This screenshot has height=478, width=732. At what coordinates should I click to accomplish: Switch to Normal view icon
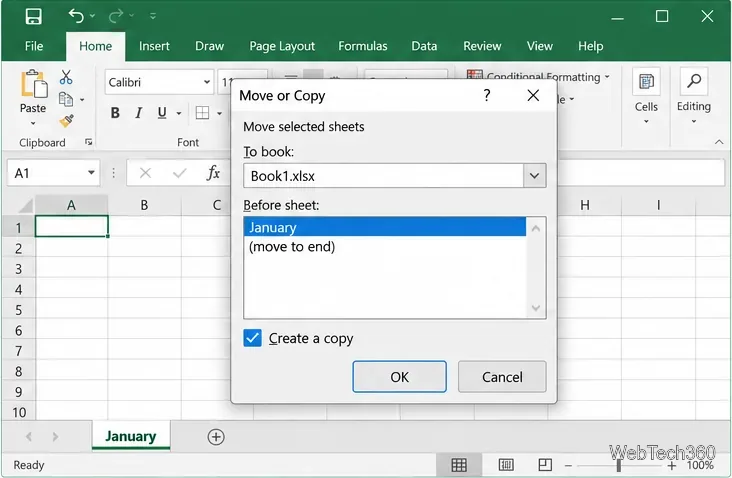(459, 464)
